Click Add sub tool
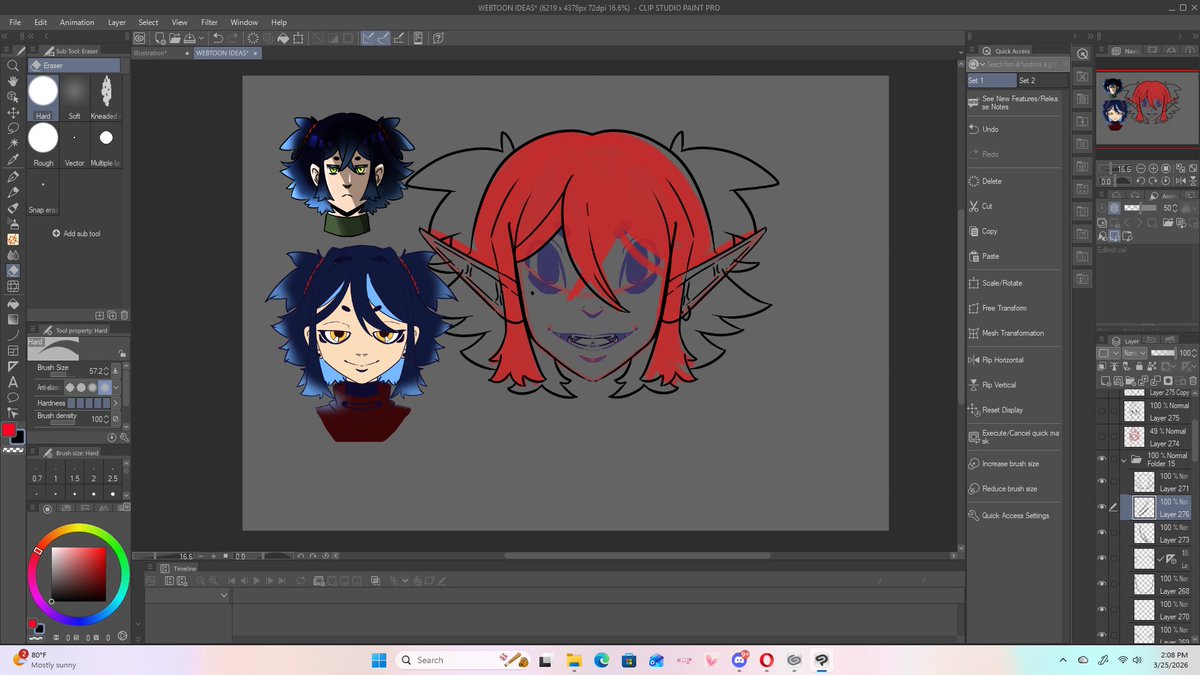The width and height of the screenshot is (1200, 675). (76, 233)
